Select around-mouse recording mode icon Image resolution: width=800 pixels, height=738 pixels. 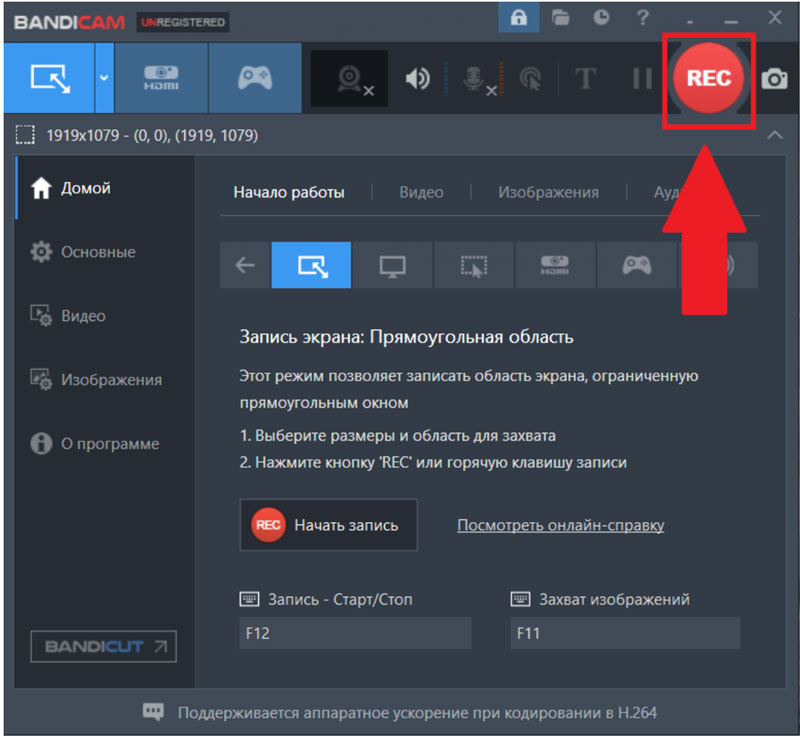click(474, 265)
